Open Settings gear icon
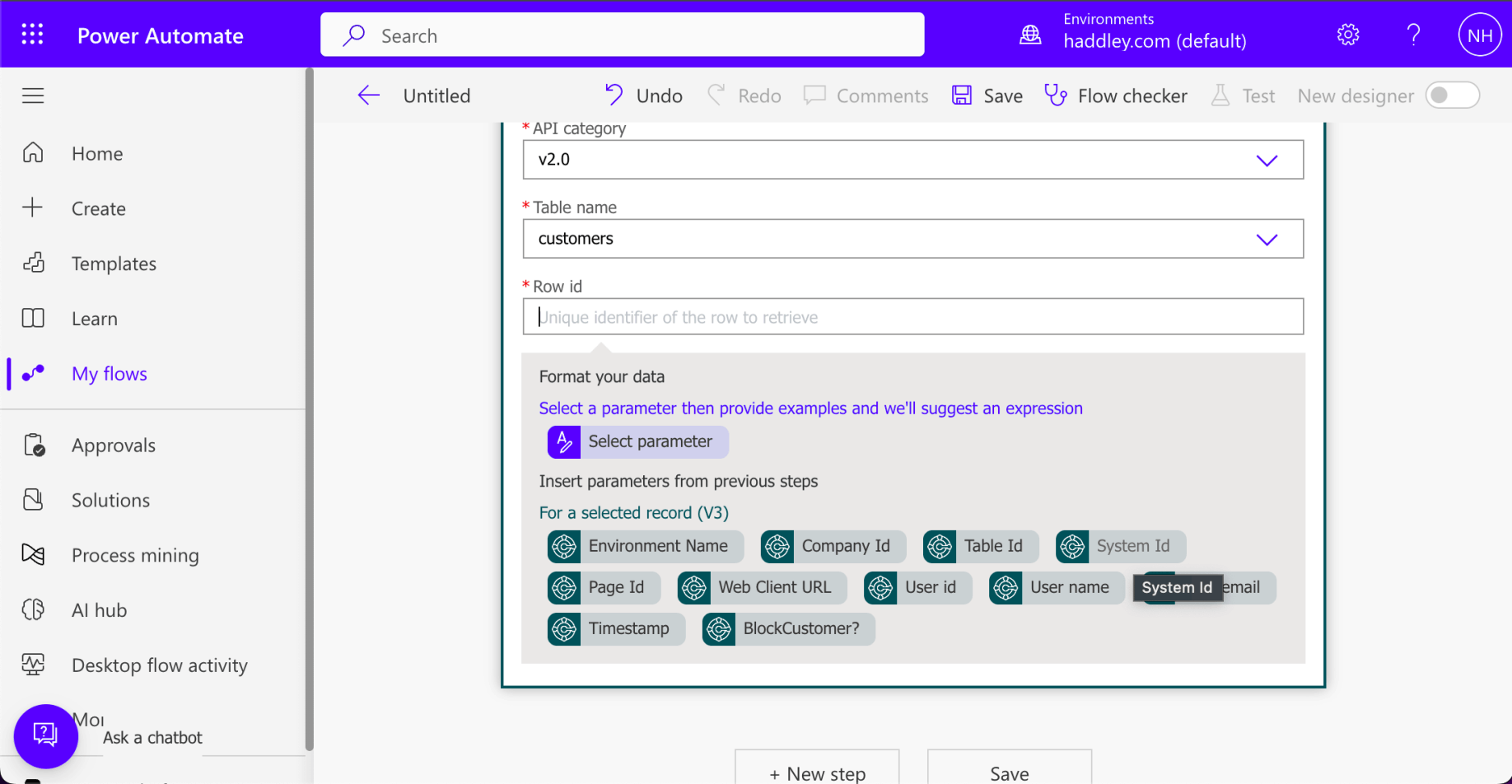 [1348, 35]
